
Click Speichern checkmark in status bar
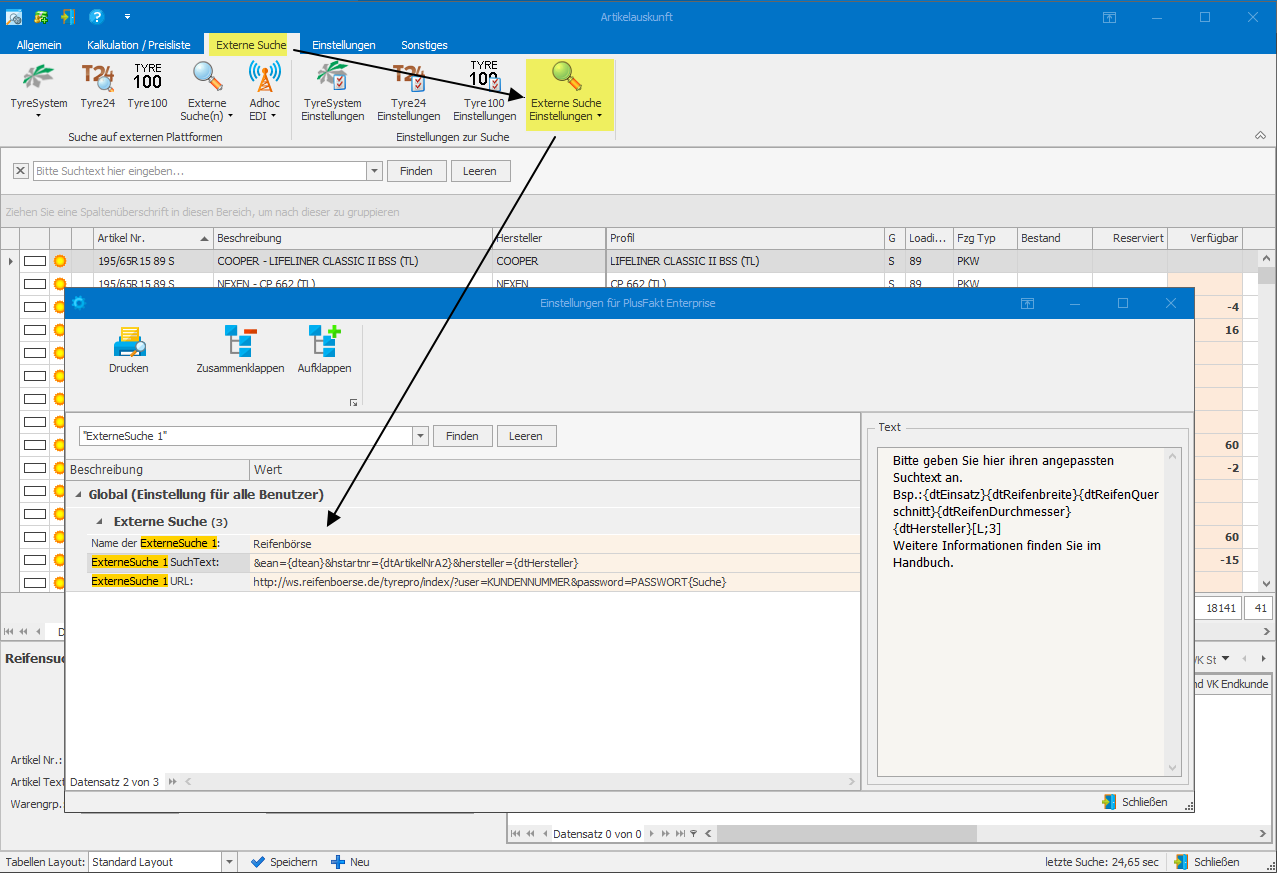(x=258, y=862)
